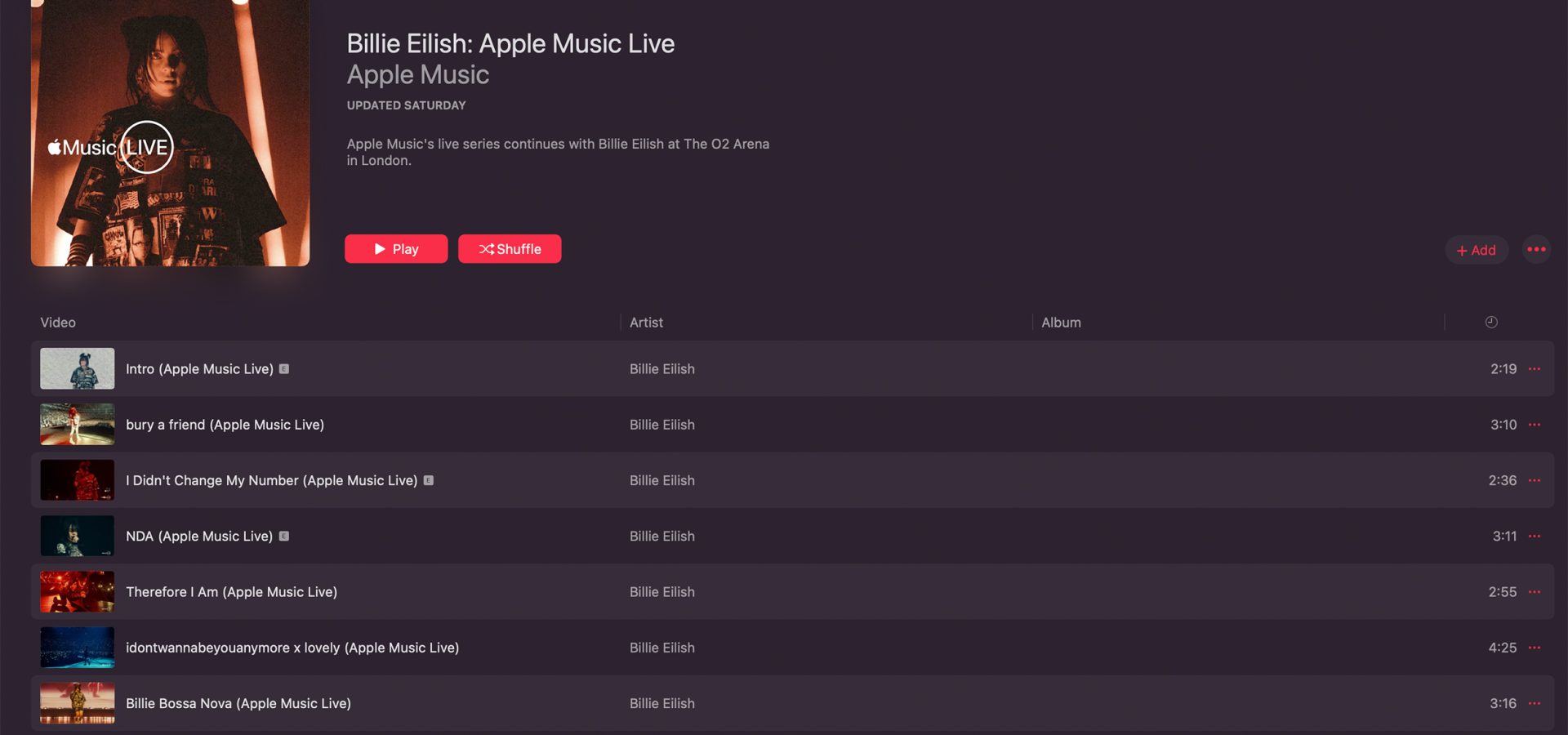Select the bury a friend video thumbnail
Viewport: 1568px width, 735px height.
[78, 425]
